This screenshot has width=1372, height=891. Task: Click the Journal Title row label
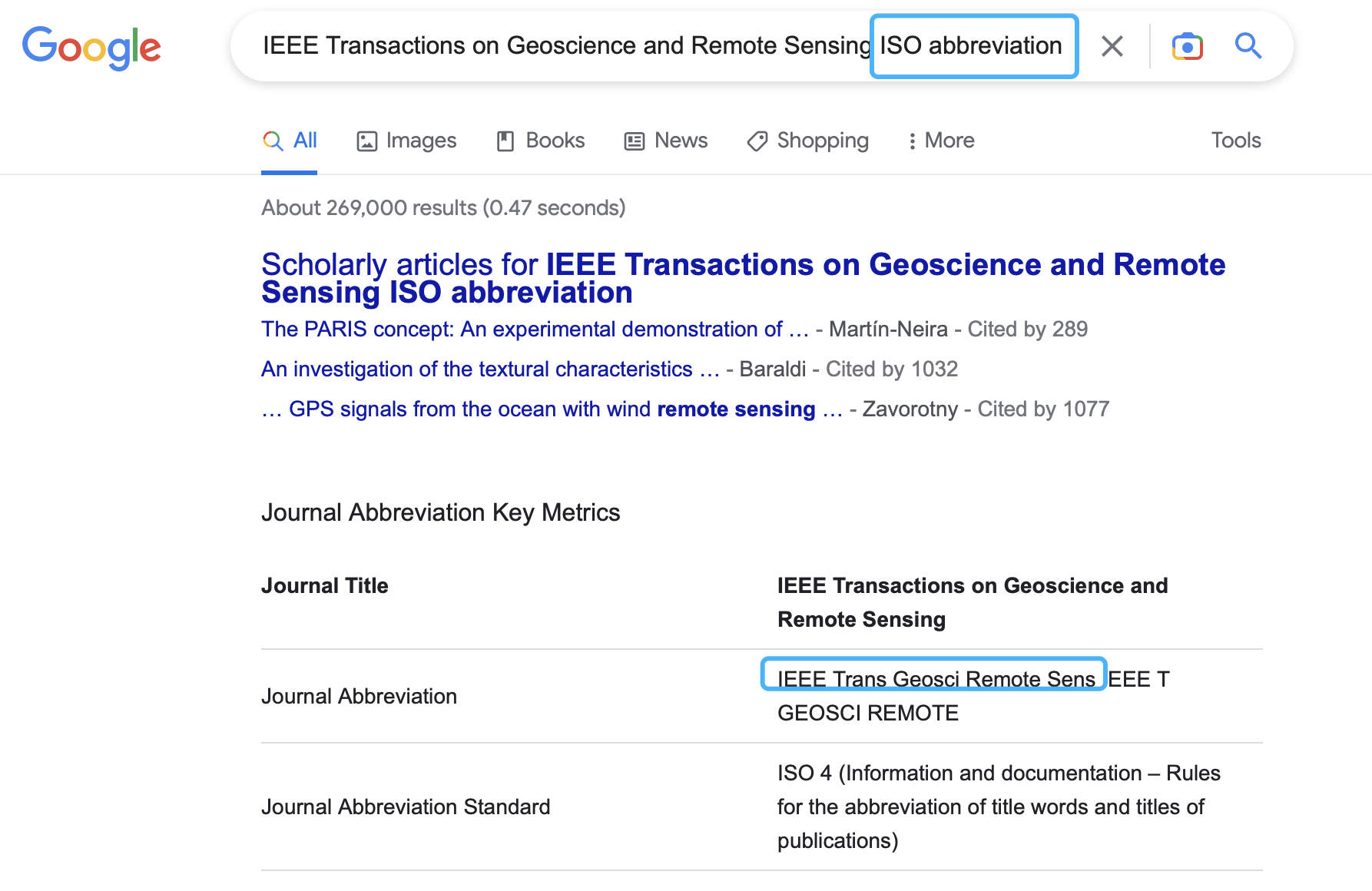[x=325, y=585]
